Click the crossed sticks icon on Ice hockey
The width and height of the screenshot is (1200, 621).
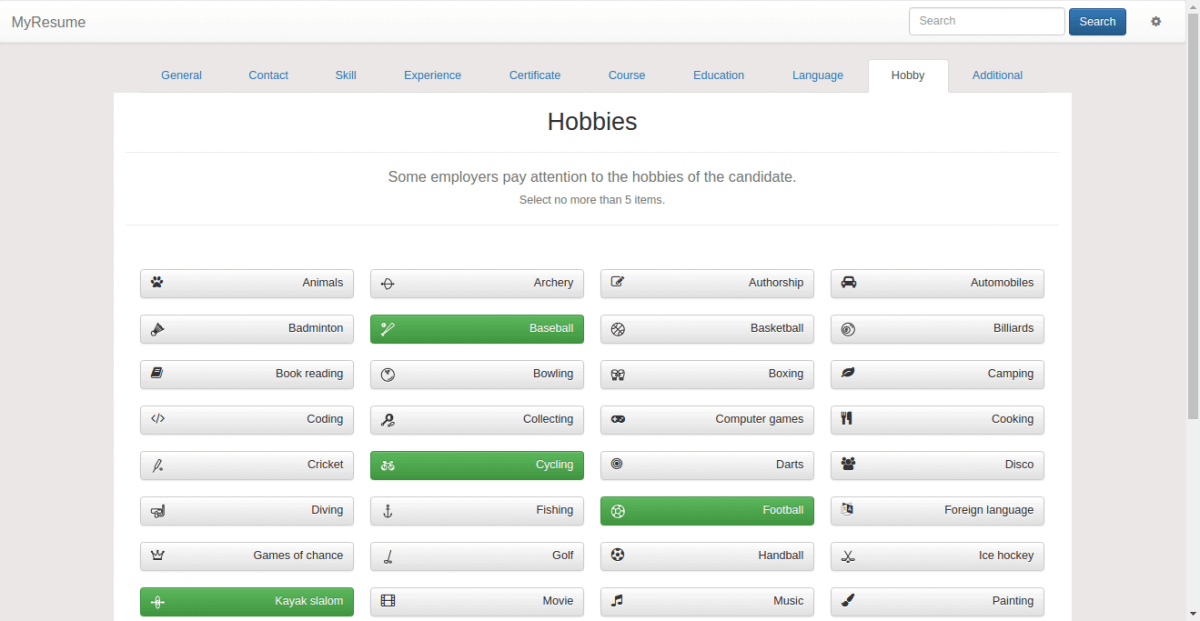[x=848, y=557]
